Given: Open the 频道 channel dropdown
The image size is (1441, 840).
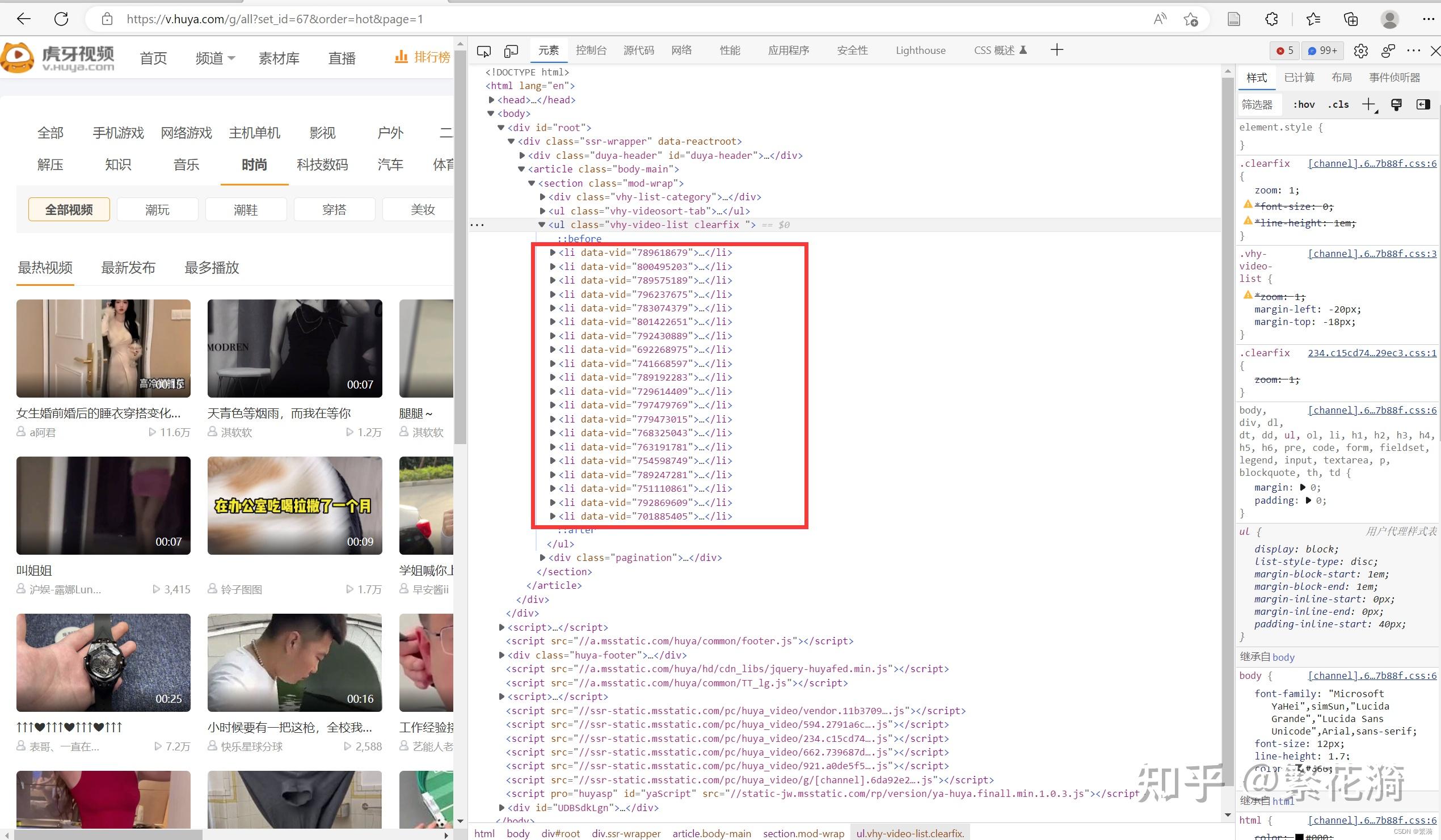Looking at the screenshot, I should [x=215, y=58].
